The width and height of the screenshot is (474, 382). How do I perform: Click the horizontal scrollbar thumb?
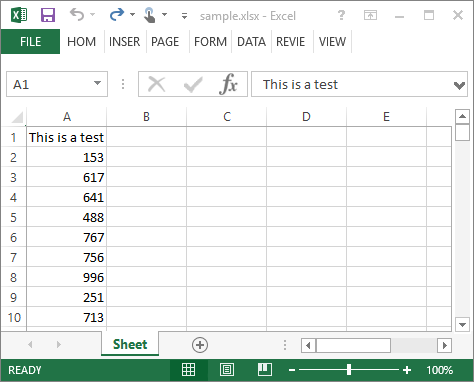pos(353,345)
